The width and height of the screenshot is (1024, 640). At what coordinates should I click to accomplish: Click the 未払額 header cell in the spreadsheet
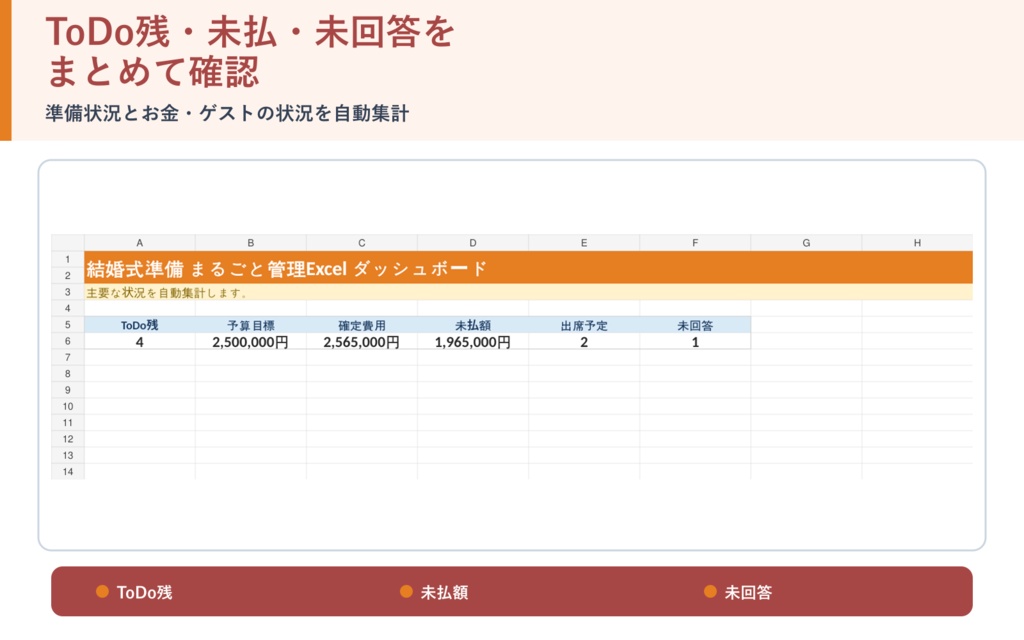click(x=473, y=325)
